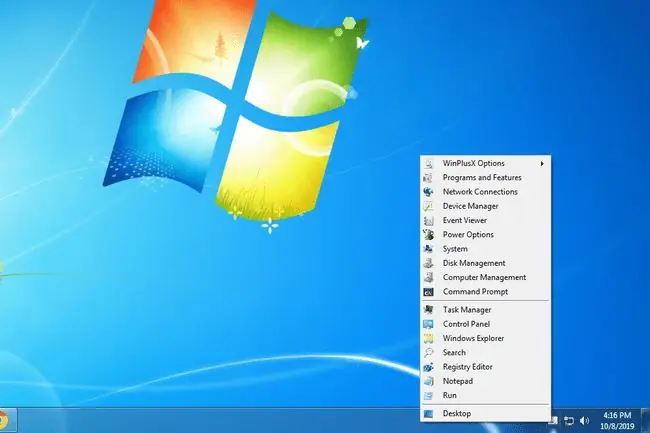Click the Show desktop button at taskbar end

coord(645,420)
